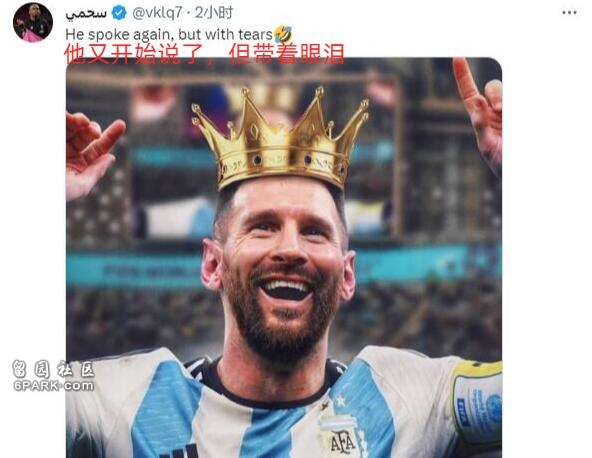Image resolution: width=592 pixels, height=458 pixels.
Task: Click the golden crown in the photo
Action: click(280, 139)
